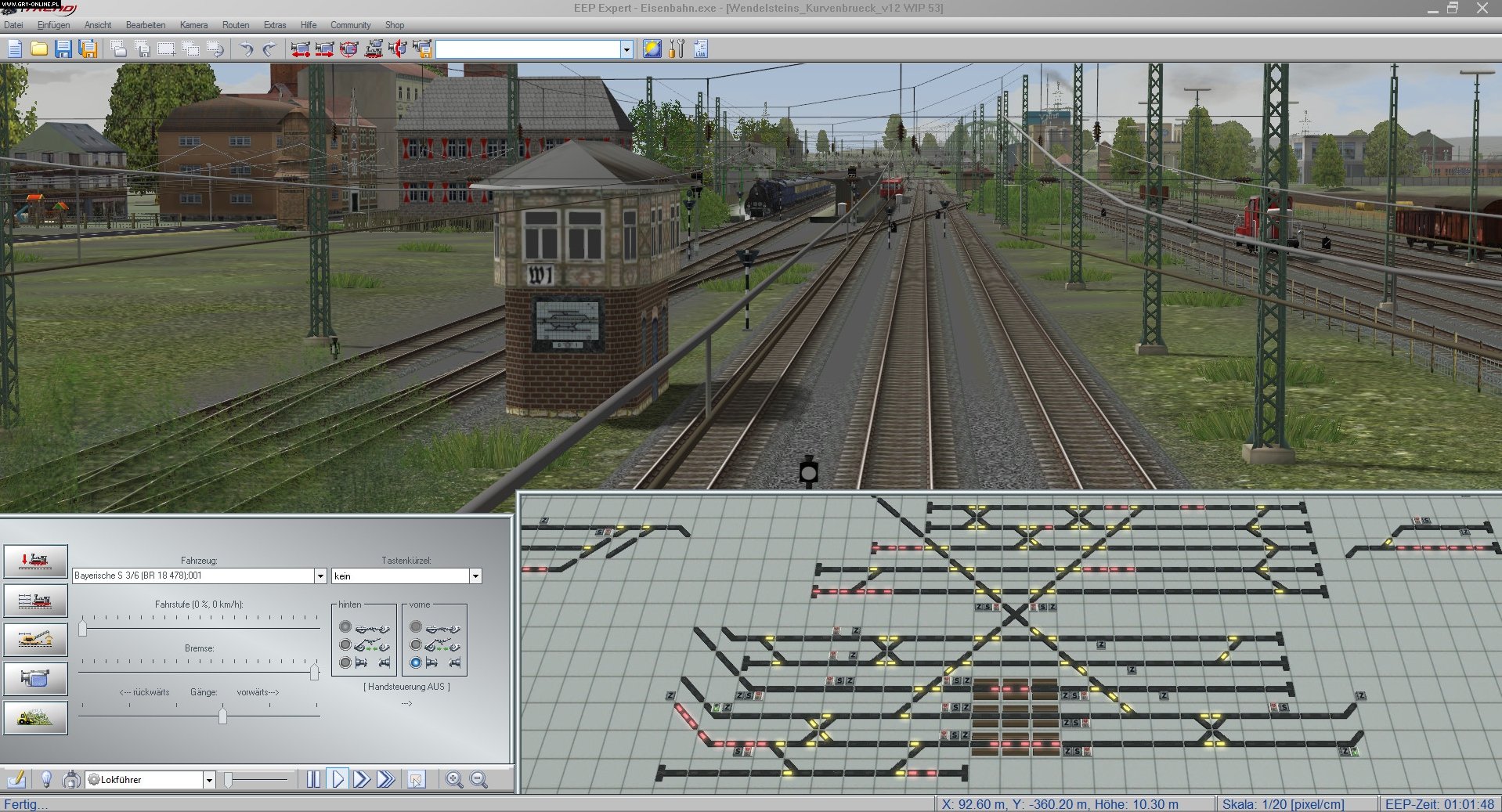Pause the simulation
The height and width of the screenshot is (812, 1502).
(314, 780)
